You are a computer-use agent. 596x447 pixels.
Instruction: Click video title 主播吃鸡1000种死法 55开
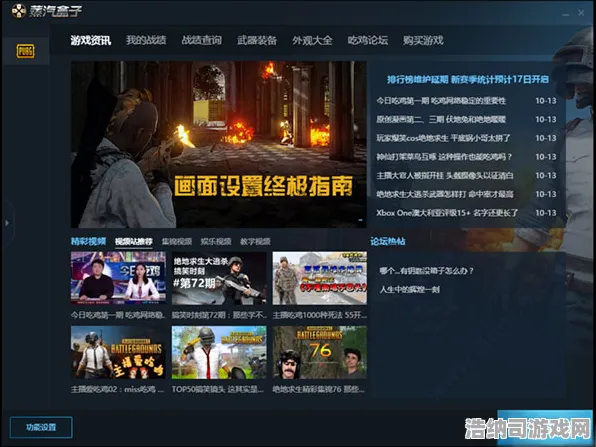[x=320, y=315]
